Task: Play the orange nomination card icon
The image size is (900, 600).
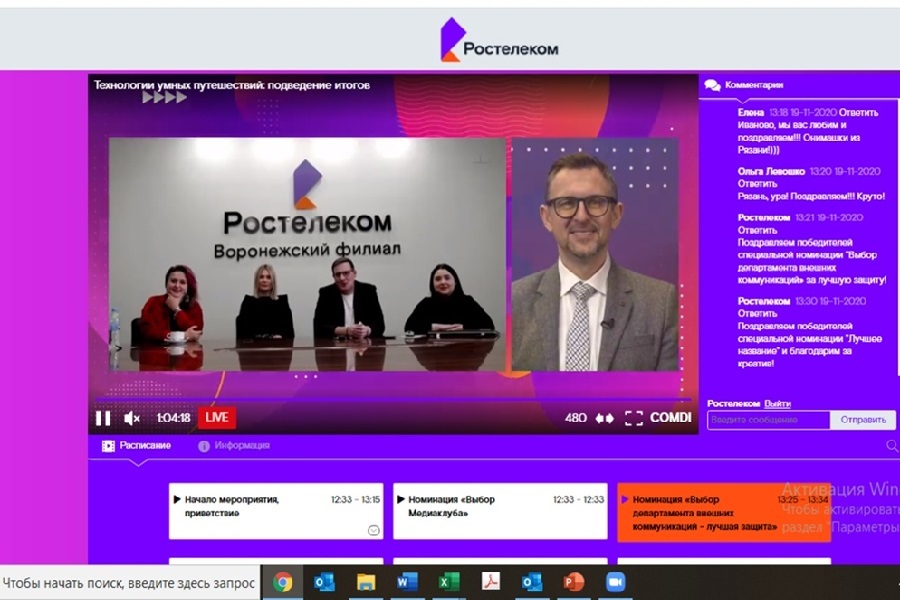Action: 625,500
